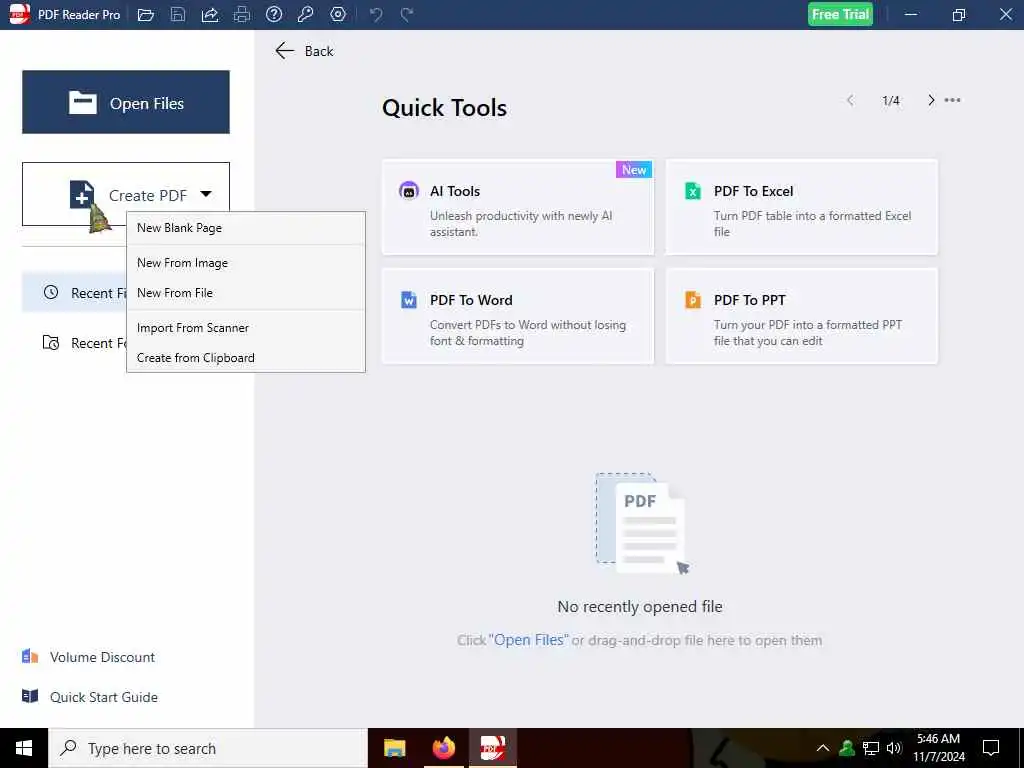Screen dimensions: 1024x768
Task: Click the Volume Discount icon
Action: [x=30, y=656]
